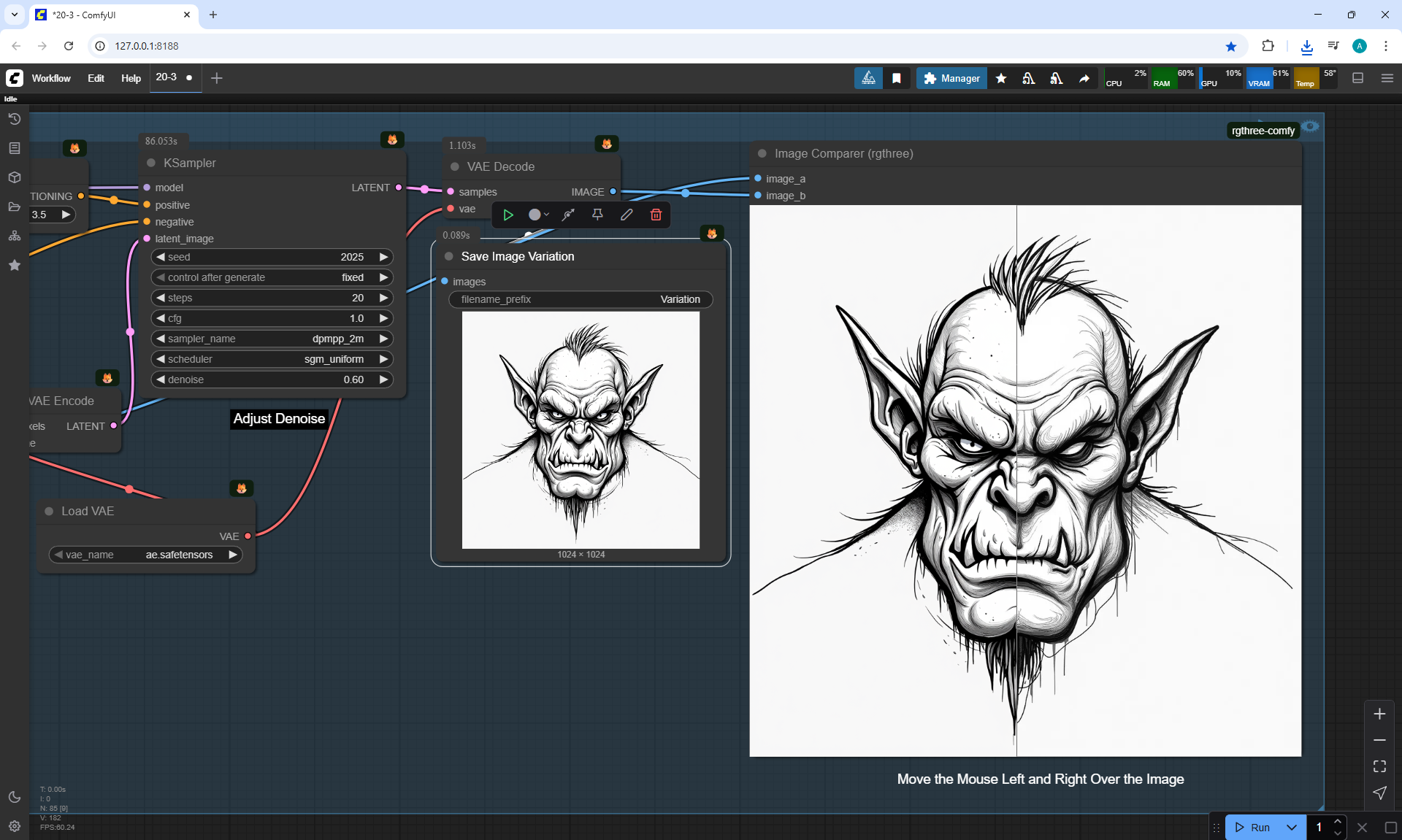1402x840 pixels.
Task: Click the Manager button
Action: pyautogui.click(x=951, y=78)
